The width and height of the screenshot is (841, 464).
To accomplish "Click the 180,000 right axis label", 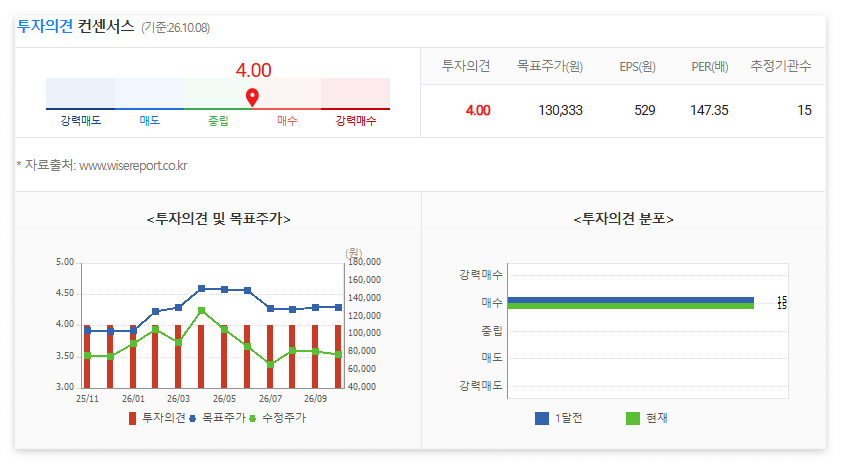I will point(364,262).
